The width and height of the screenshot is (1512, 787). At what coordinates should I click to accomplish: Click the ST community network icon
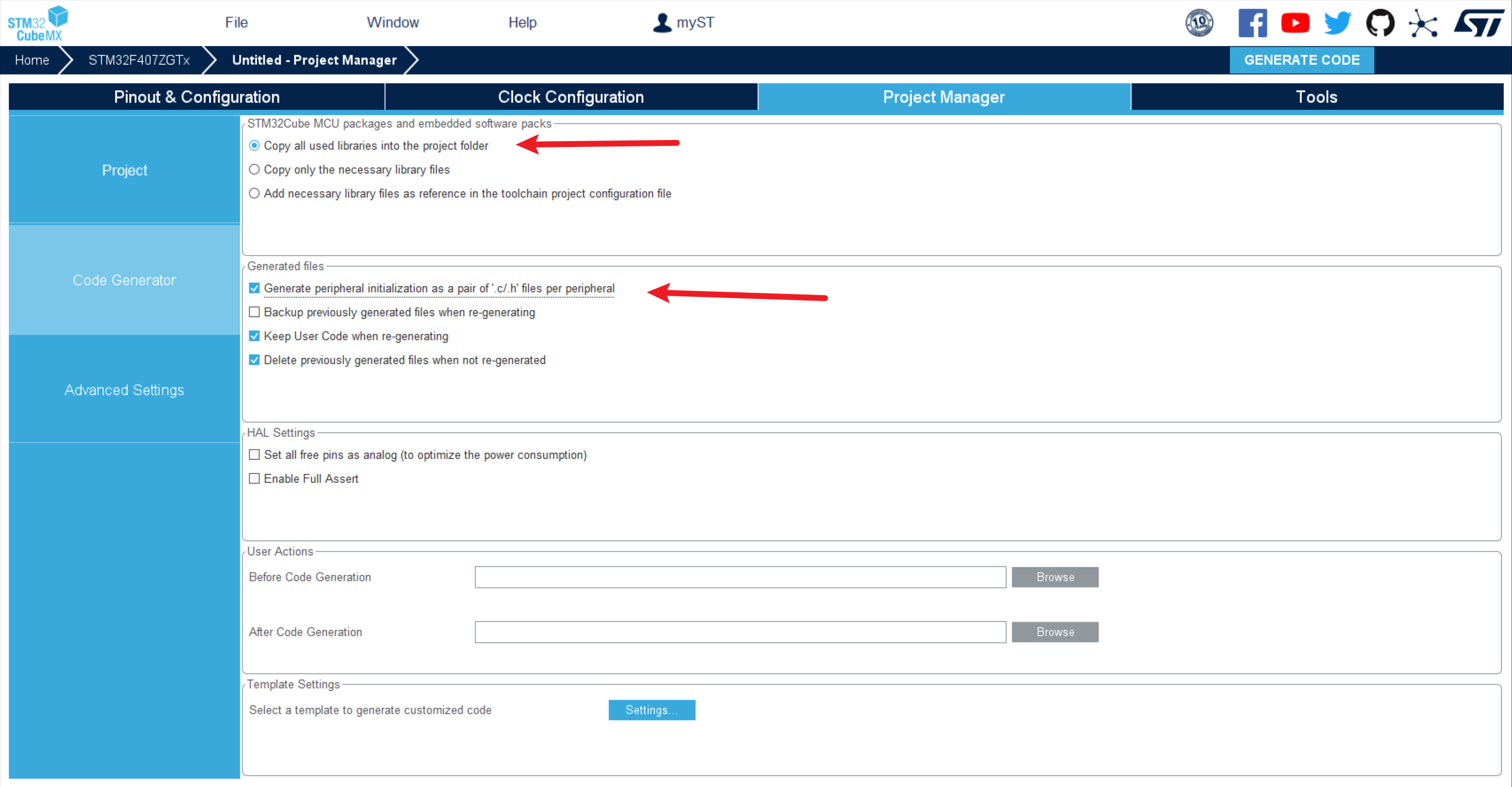pos(1423,23)
